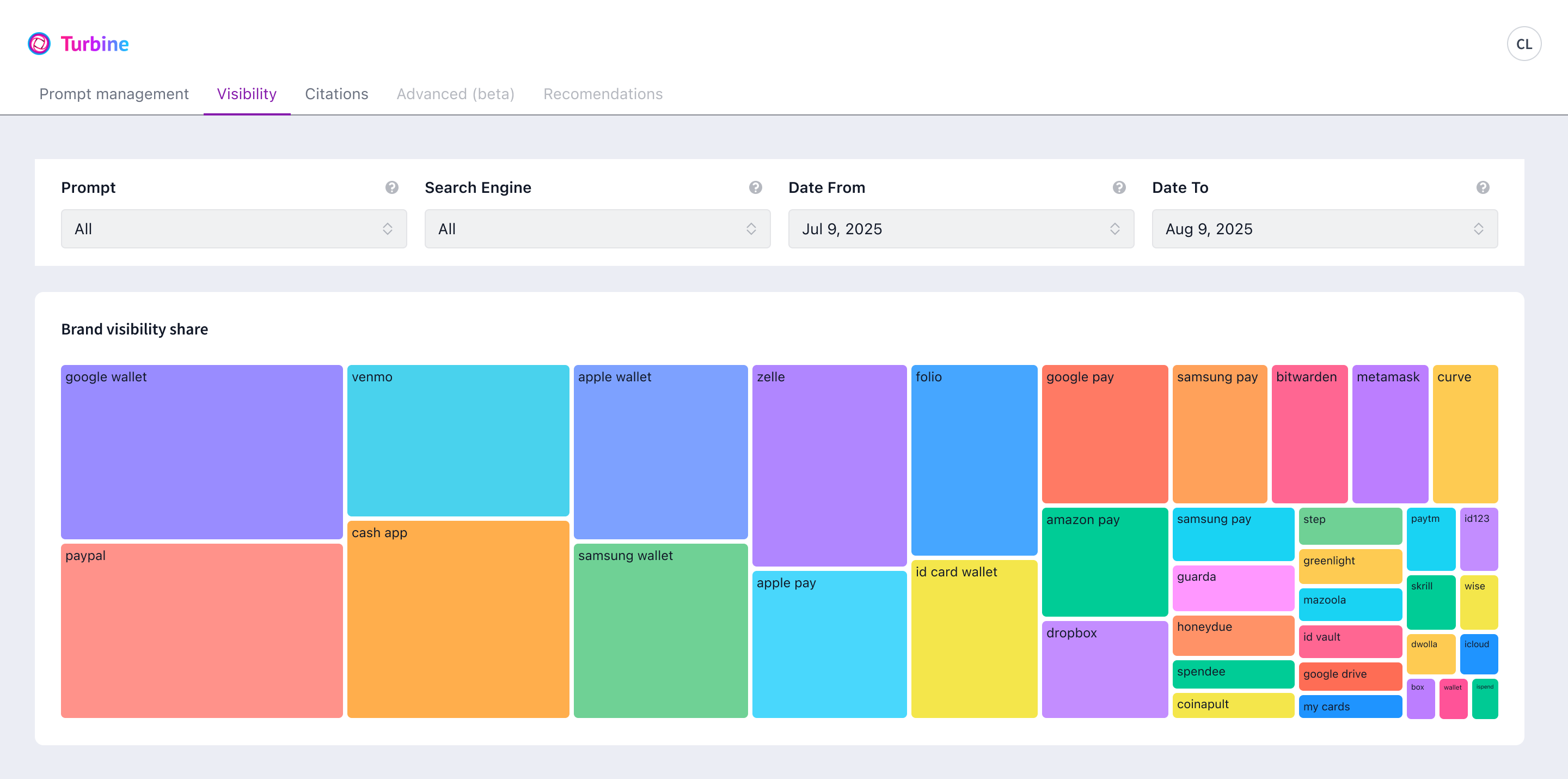
Task: Select the Visibility tab
Action: point(247,94)
